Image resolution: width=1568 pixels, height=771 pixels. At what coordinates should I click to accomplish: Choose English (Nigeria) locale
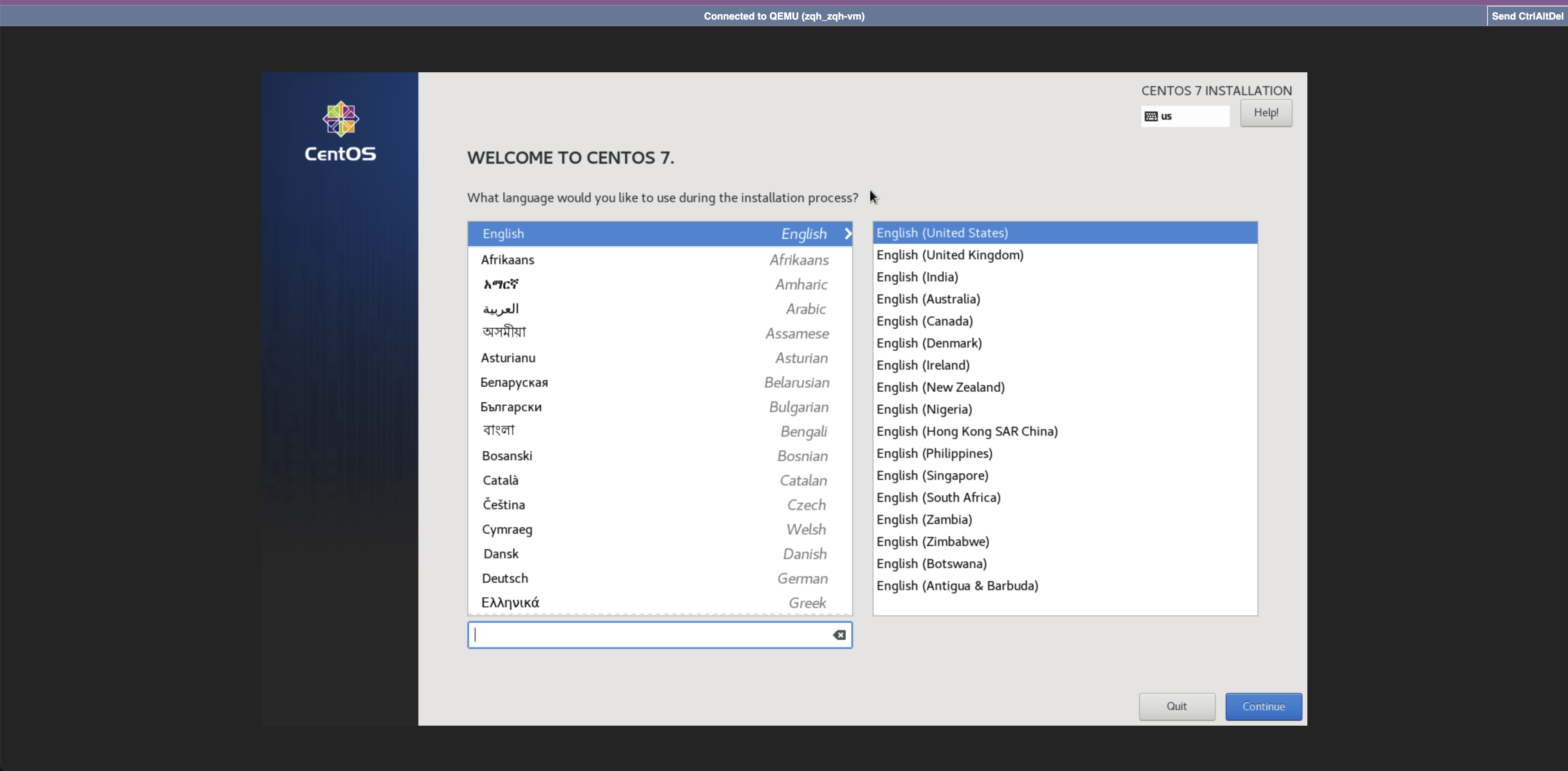pos(1065,409)
